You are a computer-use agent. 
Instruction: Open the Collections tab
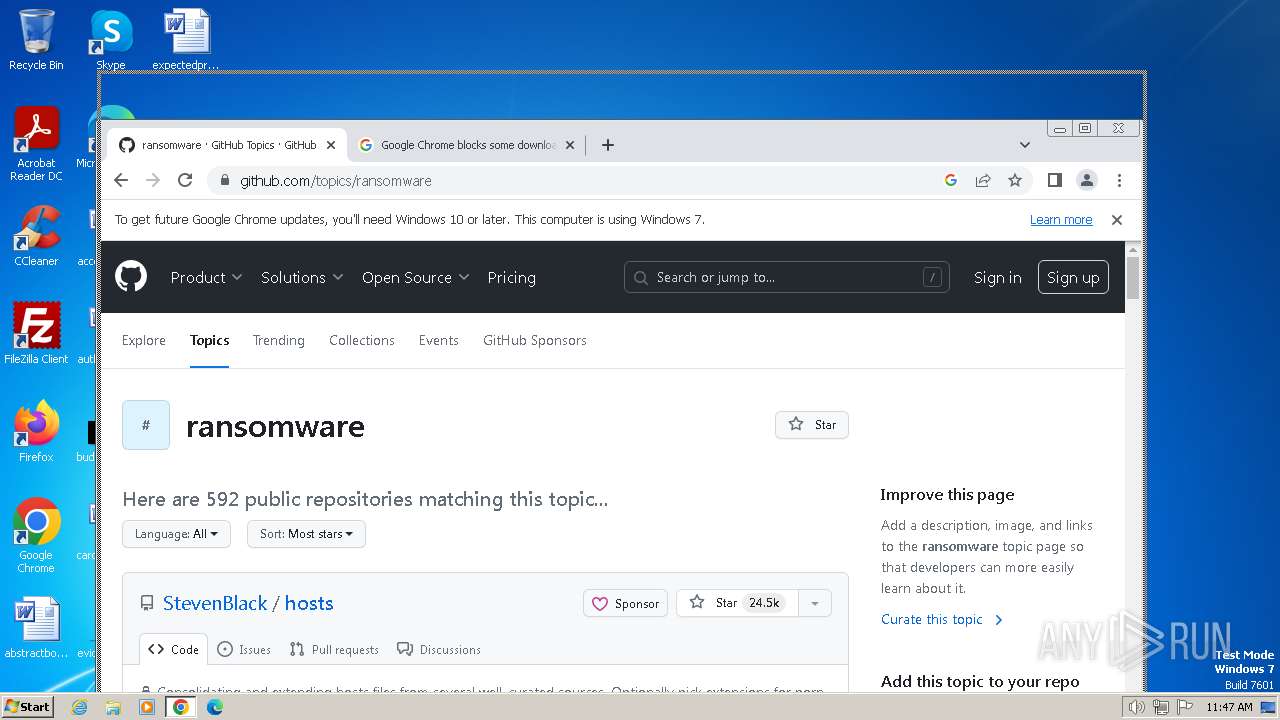[x=362, y=340]
